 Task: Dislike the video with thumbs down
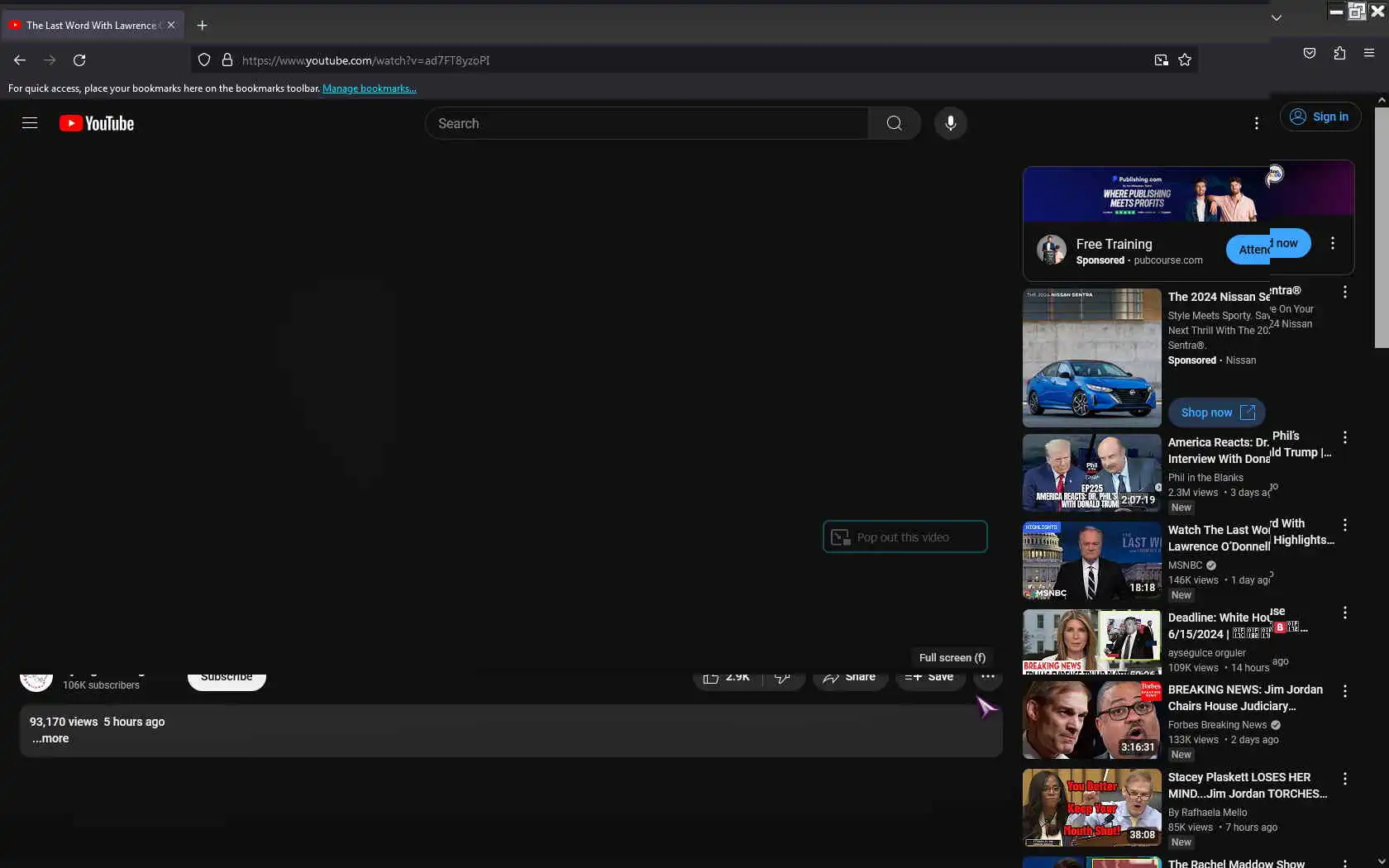tap(784, 677)
